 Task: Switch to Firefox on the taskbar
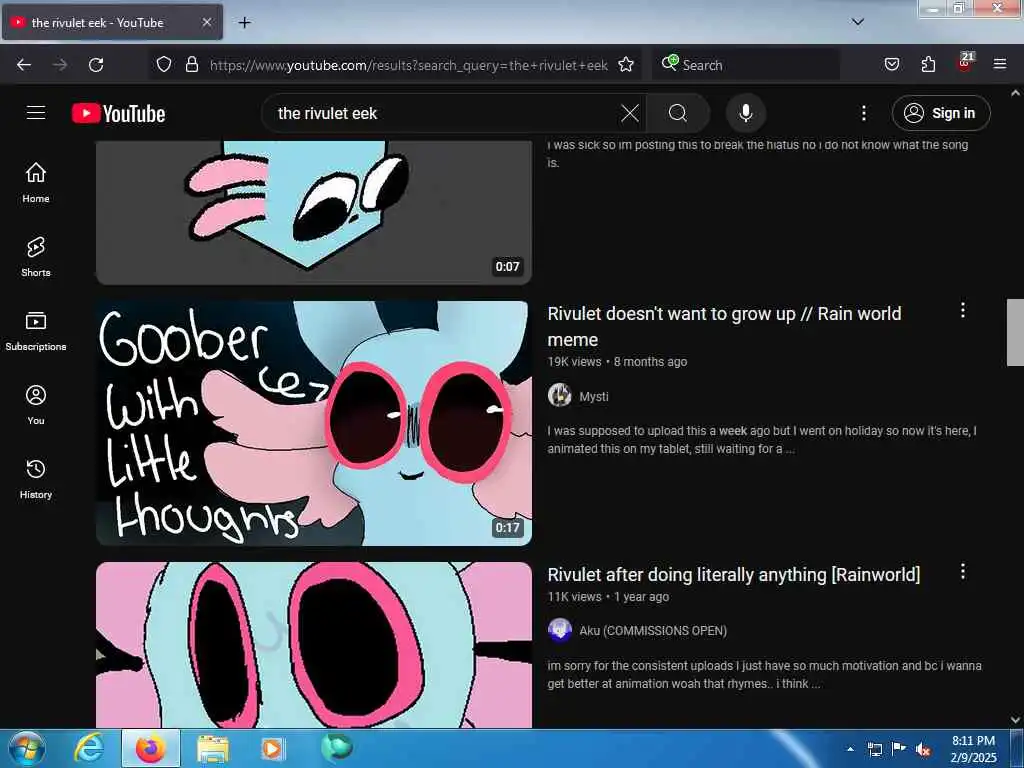[150, 748]
